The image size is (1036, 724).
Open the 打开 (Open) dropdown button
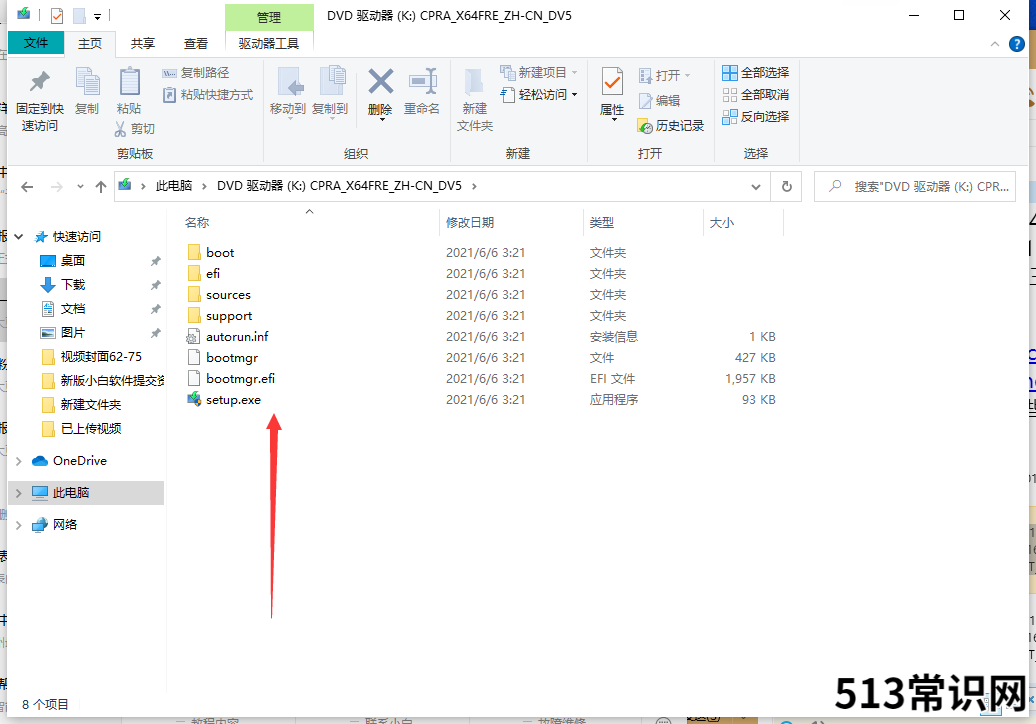click(664, 75)
